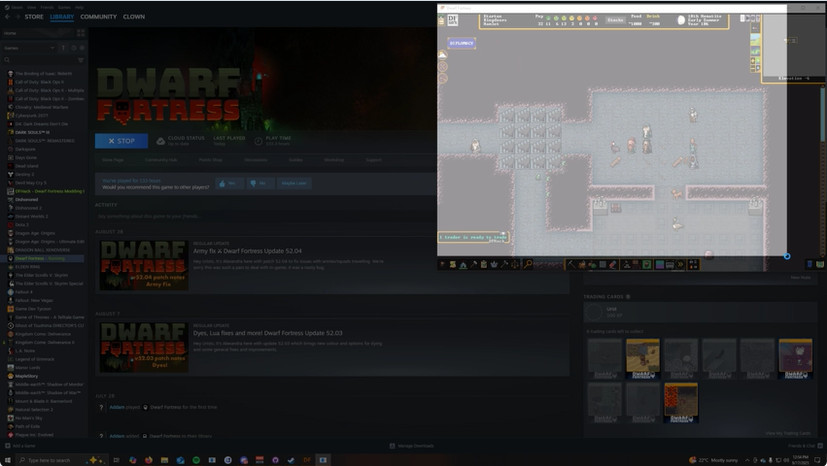Click the Stocks button in Dwarf Fortress top bar

click(615, 20)
